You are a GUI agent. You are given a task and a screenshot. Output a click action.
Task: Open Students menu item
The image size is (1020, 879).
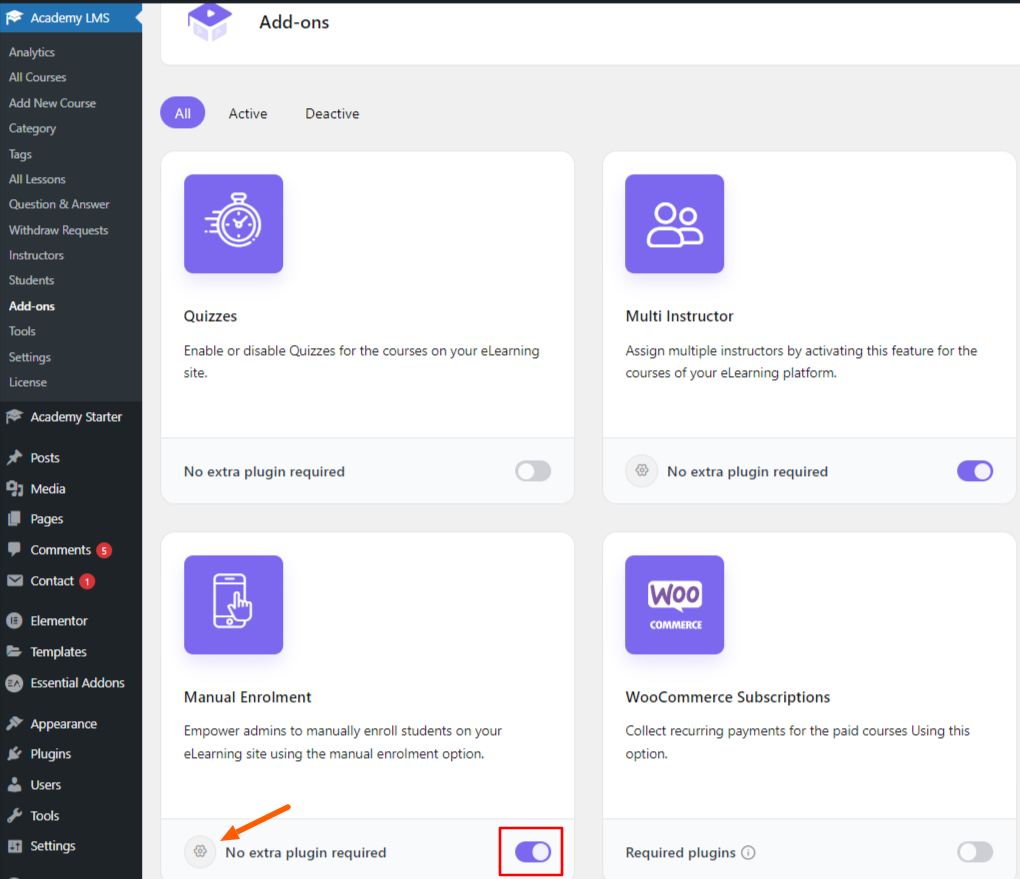pos(31,280)
